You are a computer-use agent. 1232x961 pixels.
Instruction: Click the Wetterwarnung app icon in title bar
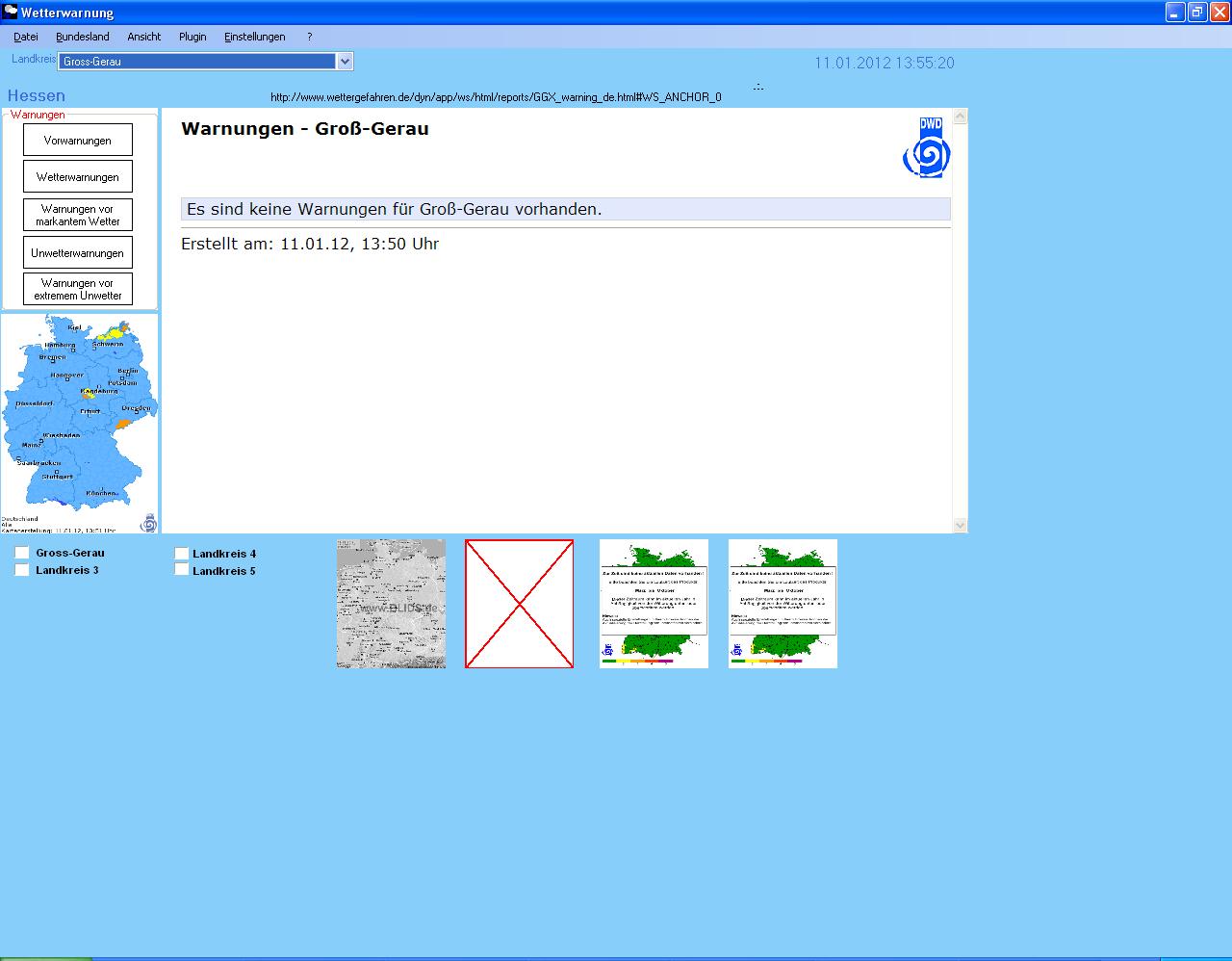(x=10, y=13)
